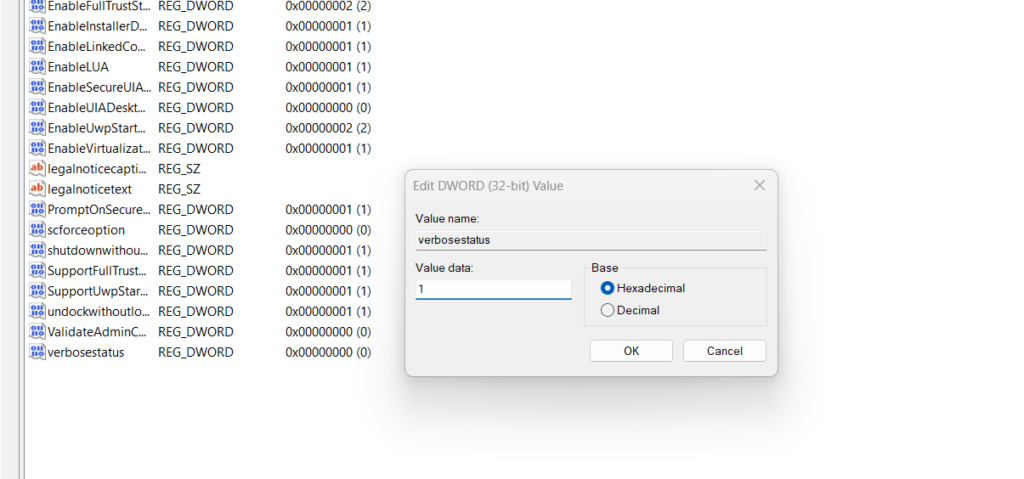Select the undockwithoutlogon registry entry
Screen dimensions: 1024x479
(98, 311)
